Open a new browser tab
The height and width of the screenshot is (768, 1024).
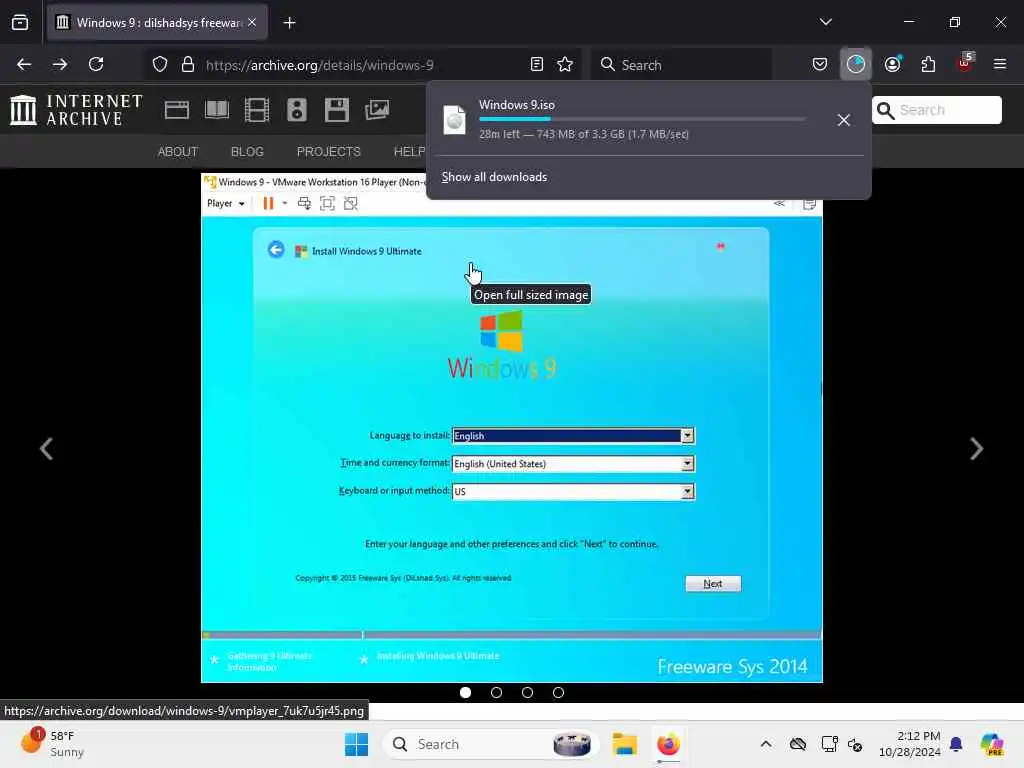click(x=289, y=23)
